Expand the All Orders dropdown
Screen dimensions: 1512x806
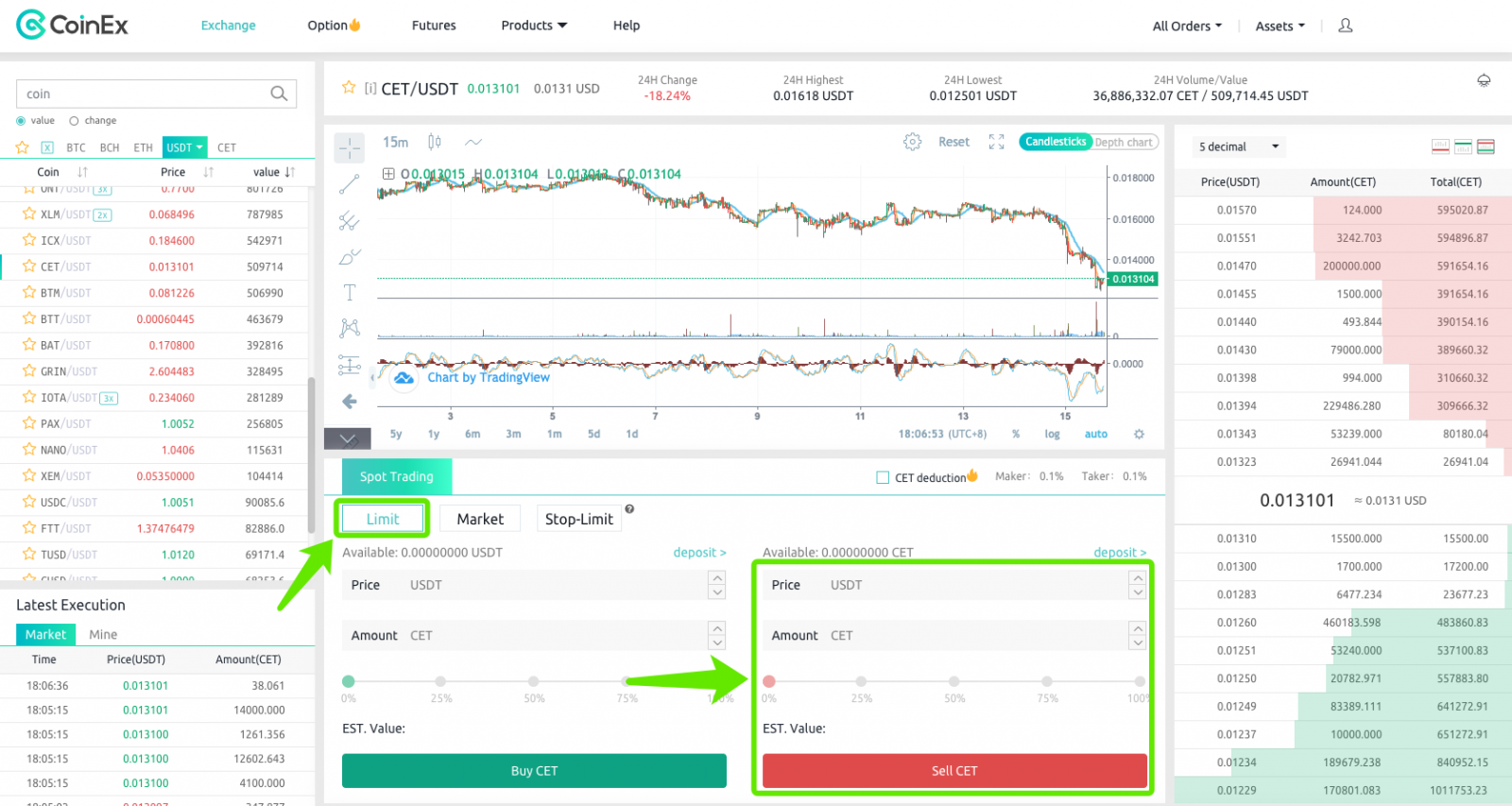coord(1186,26)
